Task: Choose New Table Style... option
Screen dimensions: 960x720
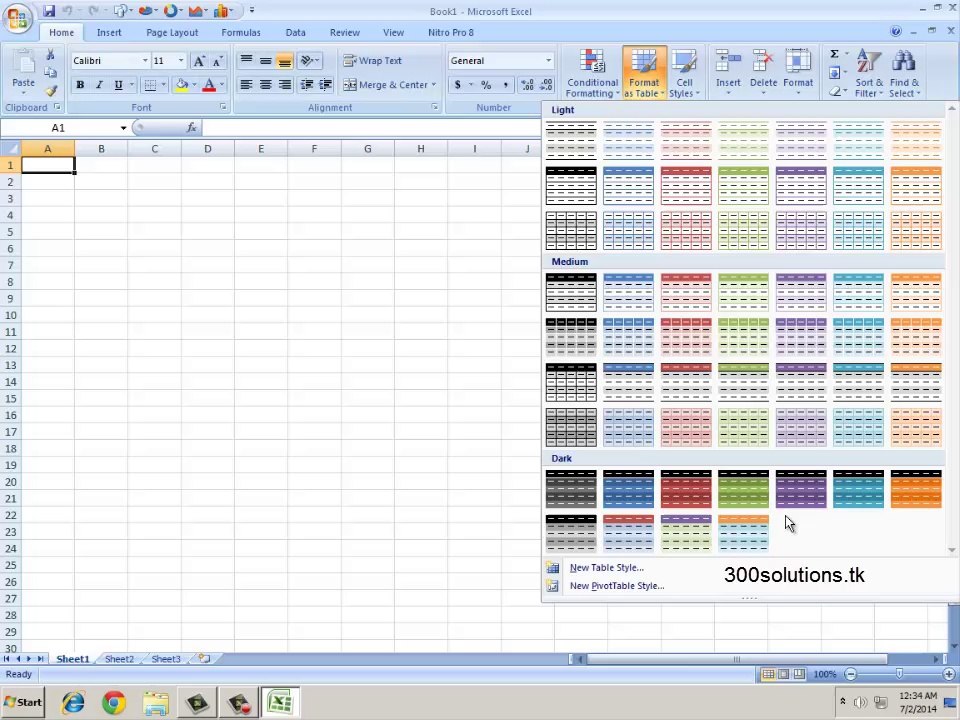Action: 606,568
